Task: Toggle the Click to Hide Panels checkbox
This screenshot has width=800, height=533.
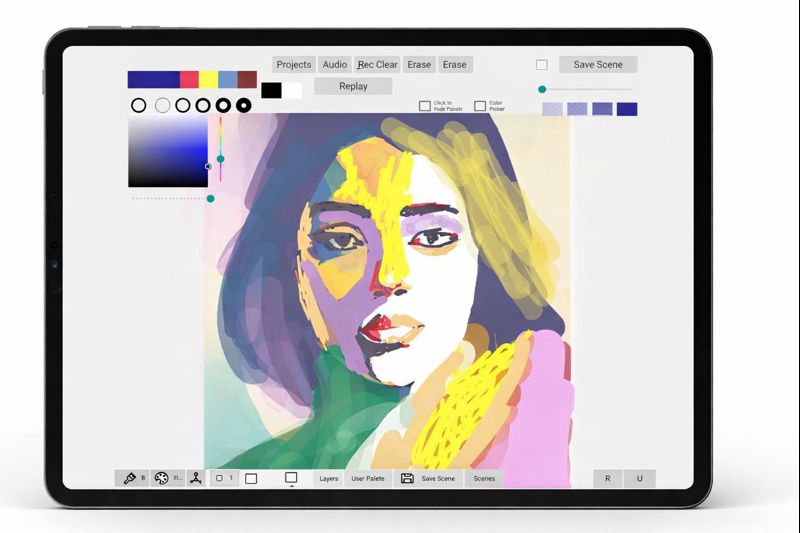Action: point(425,105)
